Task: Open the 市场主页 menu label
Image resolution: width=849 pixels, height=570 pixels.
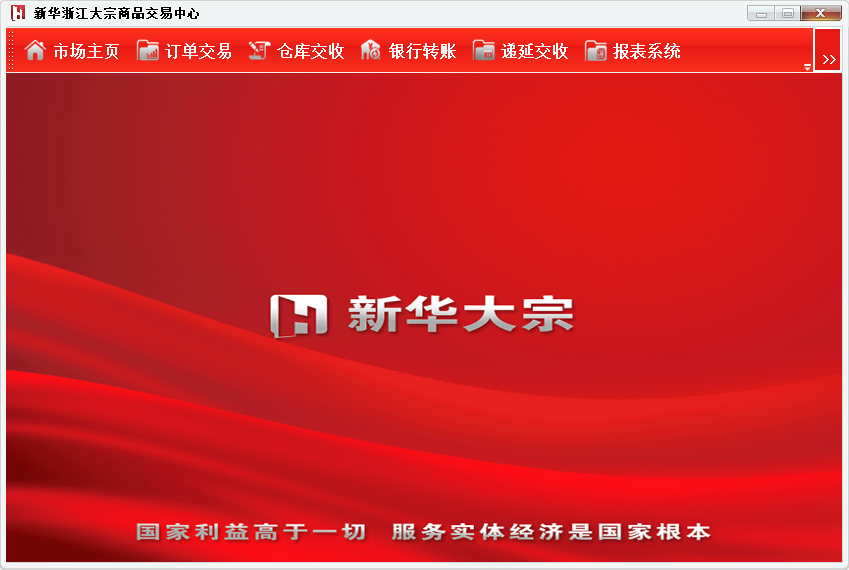Action: point(86,51)
